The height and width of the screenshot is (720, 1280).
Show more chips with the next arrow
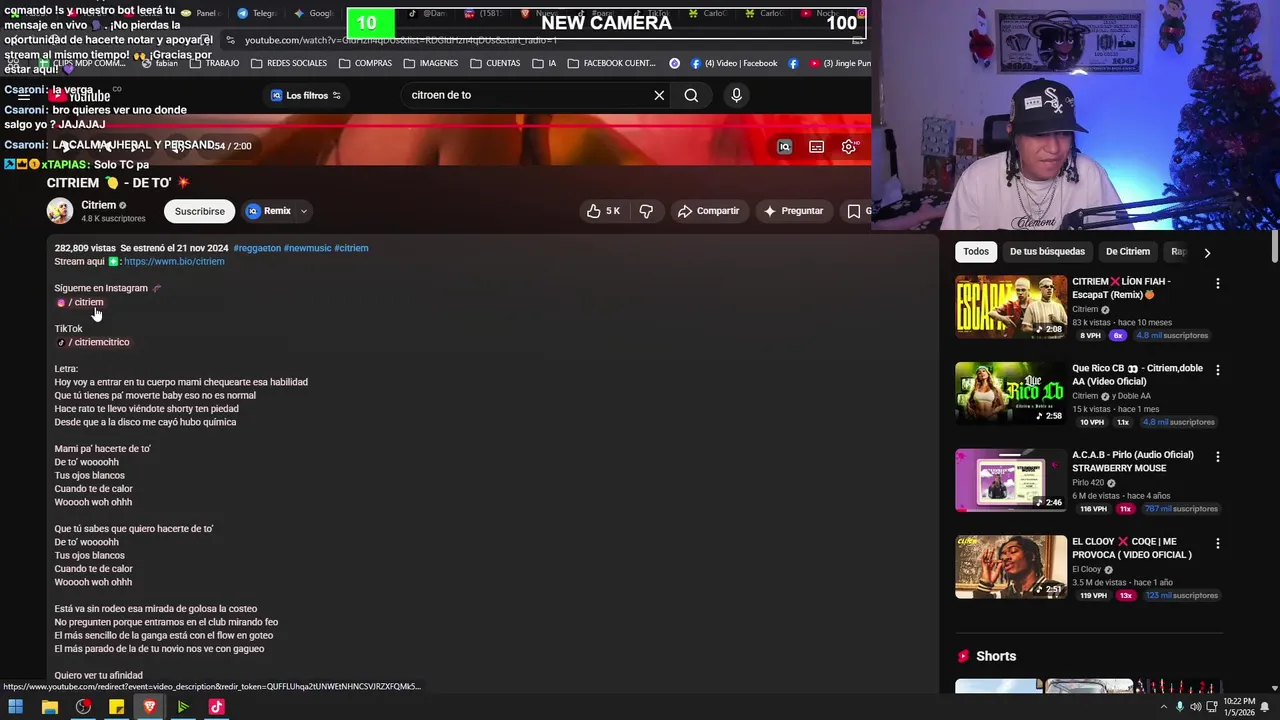click(x=1207, y=253)
